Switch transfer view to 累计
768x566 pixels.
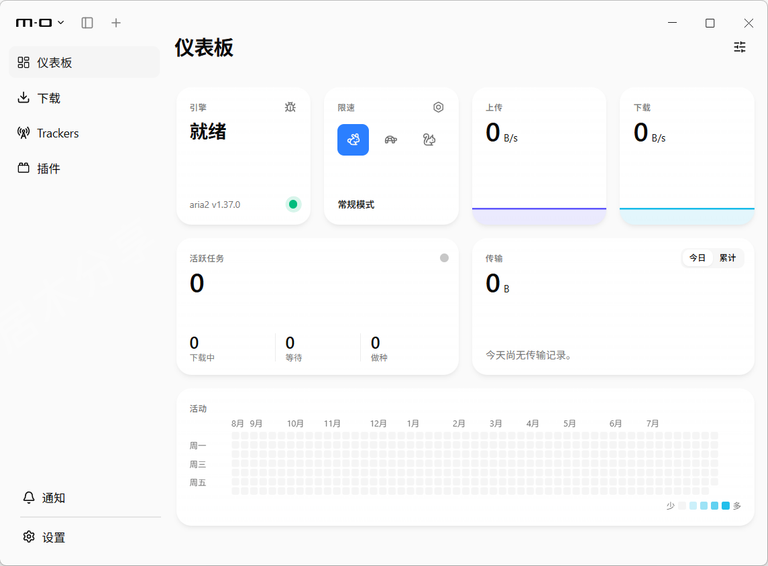pos(727,258)
